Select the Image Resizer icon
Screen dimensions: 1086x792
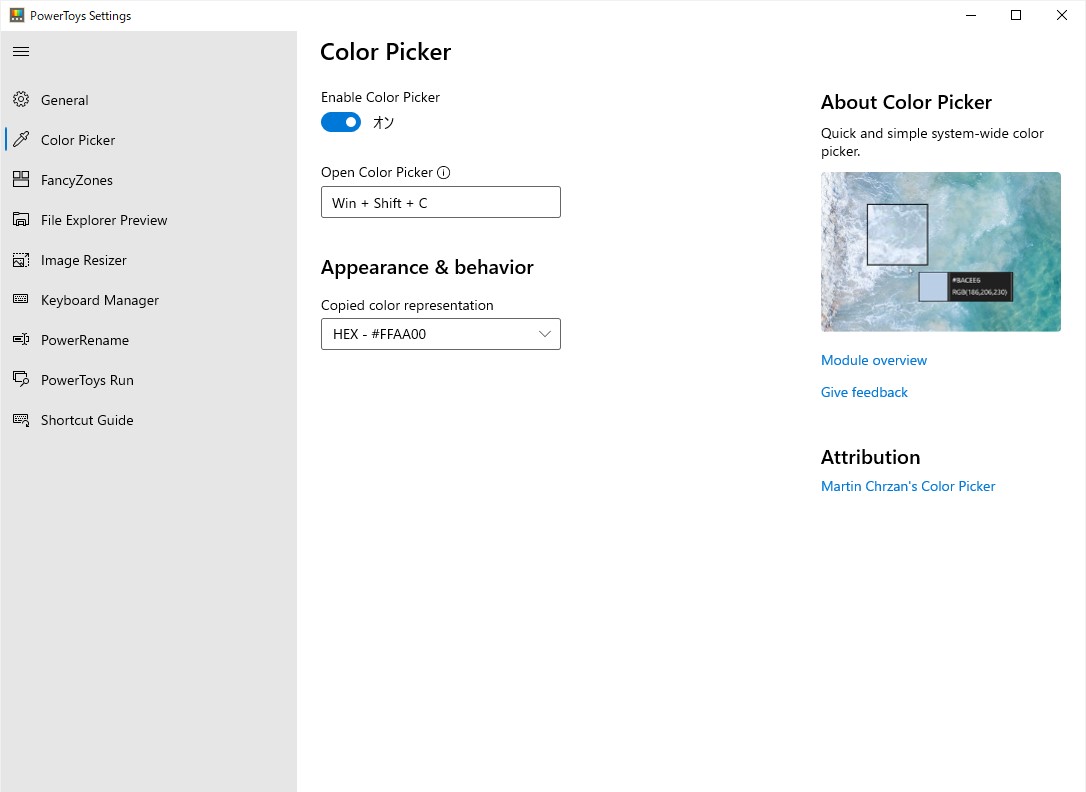pos(21,260)
